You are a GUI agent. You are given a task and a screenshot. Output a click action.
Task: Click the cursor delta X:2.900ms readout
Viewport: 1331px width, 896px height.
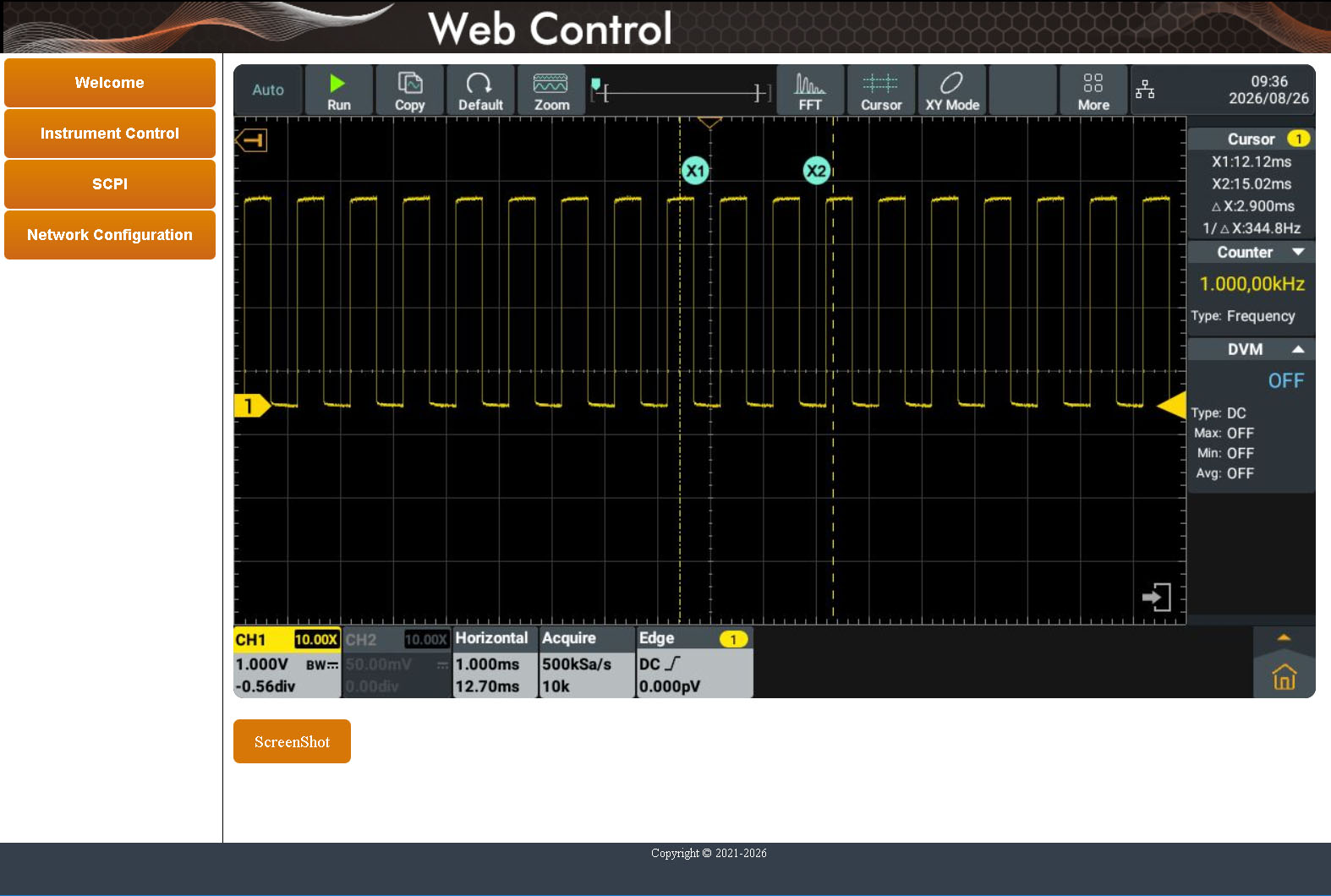[1252, 206]
